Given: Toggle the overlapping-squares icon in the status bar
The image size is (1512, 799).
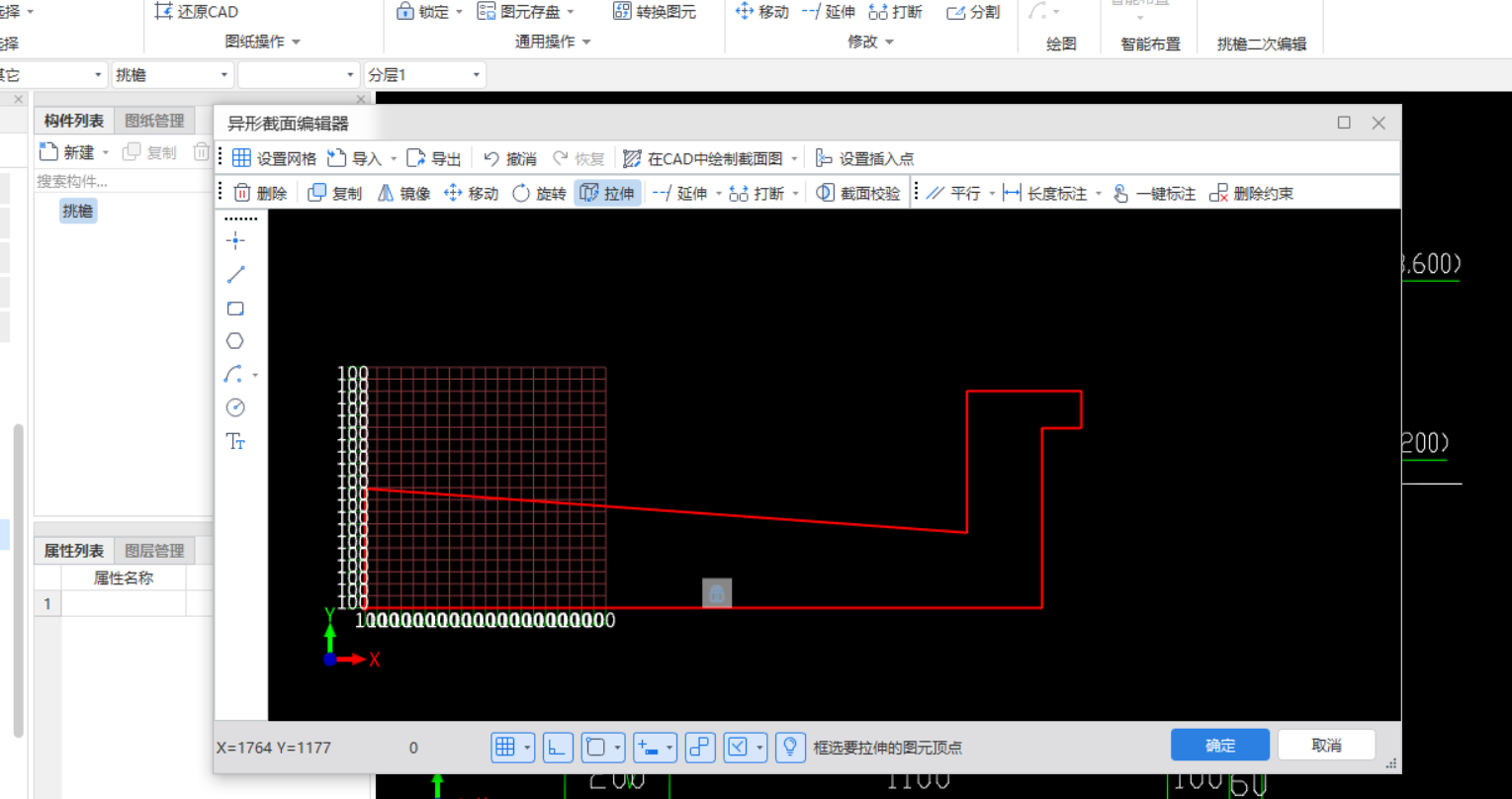Looking at the screenshot, I should 700,748.
